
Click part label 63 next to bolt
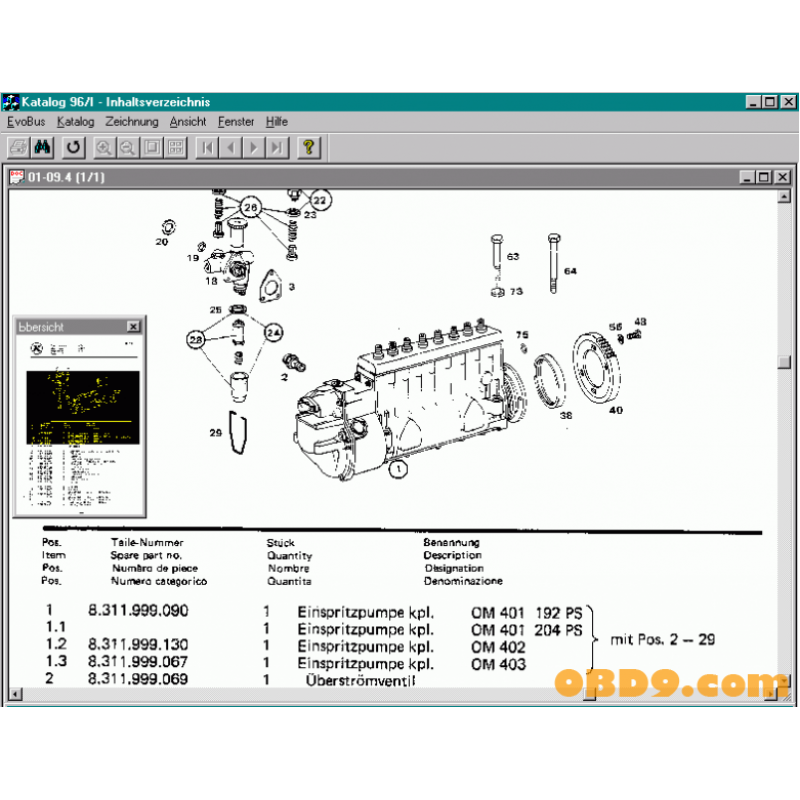pyautogui.click(x=513, y=256)
